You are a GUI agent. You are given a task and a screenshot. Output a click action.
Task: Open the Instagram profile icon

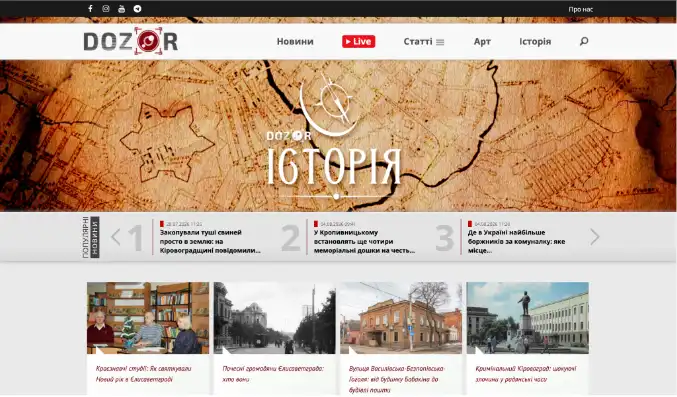pyautogui.click(x=106, y=9)
